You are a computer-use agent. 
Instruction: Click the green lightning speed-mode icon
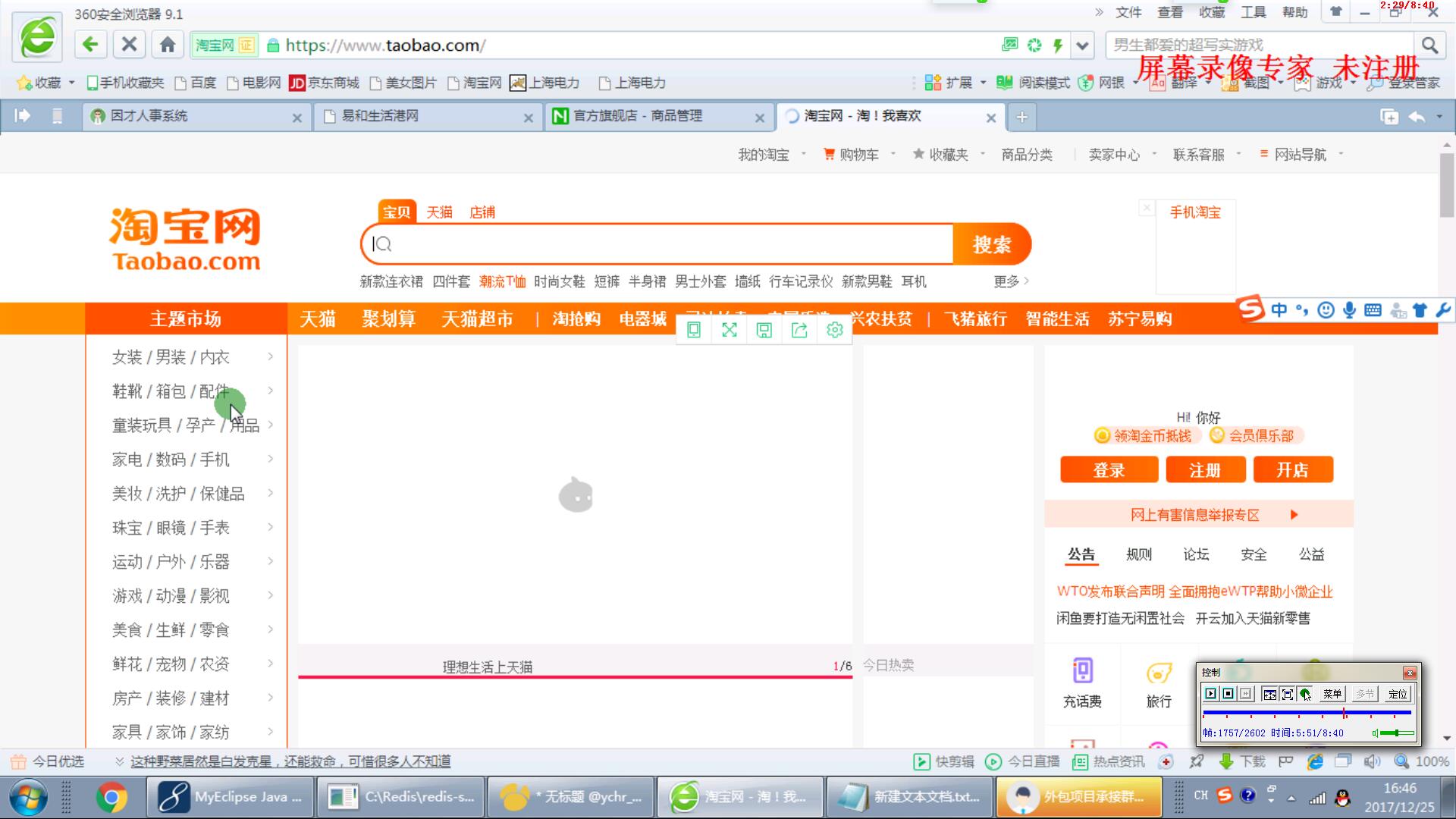click(1058, 45)
